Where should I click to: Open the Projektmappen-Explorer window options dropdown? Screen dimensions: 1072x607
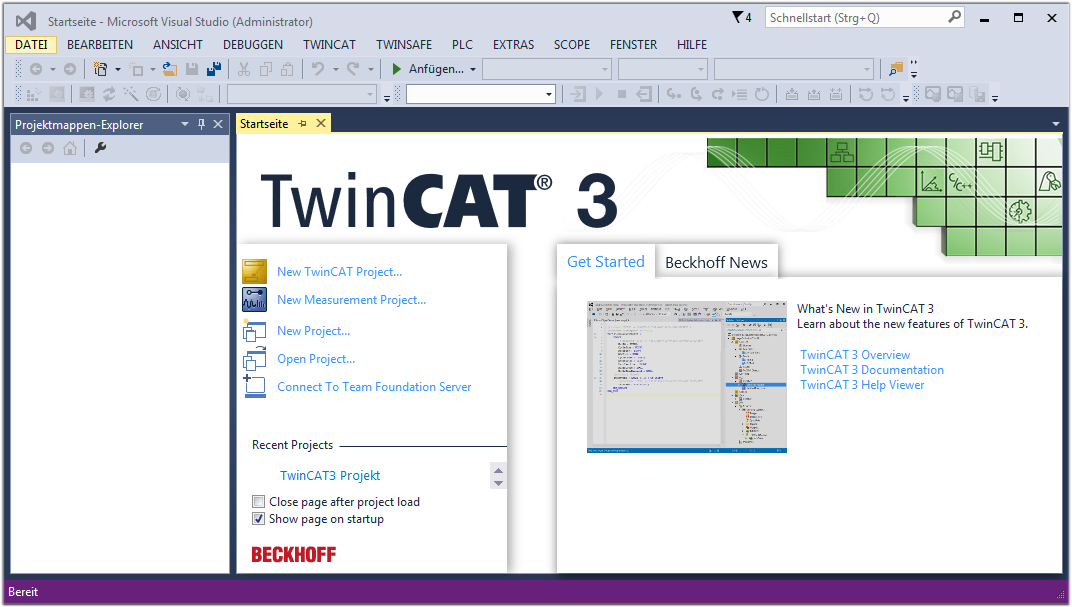click(184, 124)
